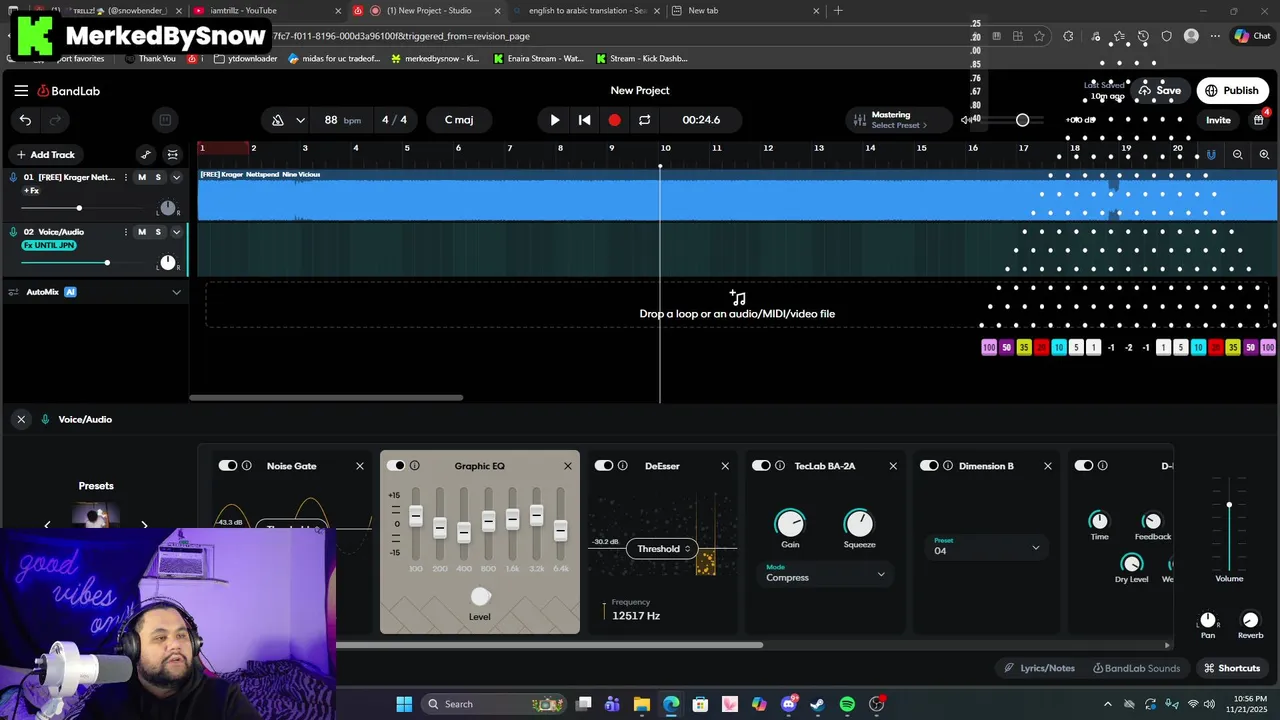Remove the TecLab BA-2A effect
This screenshot has width=1280, height=720.
point(893,466)
